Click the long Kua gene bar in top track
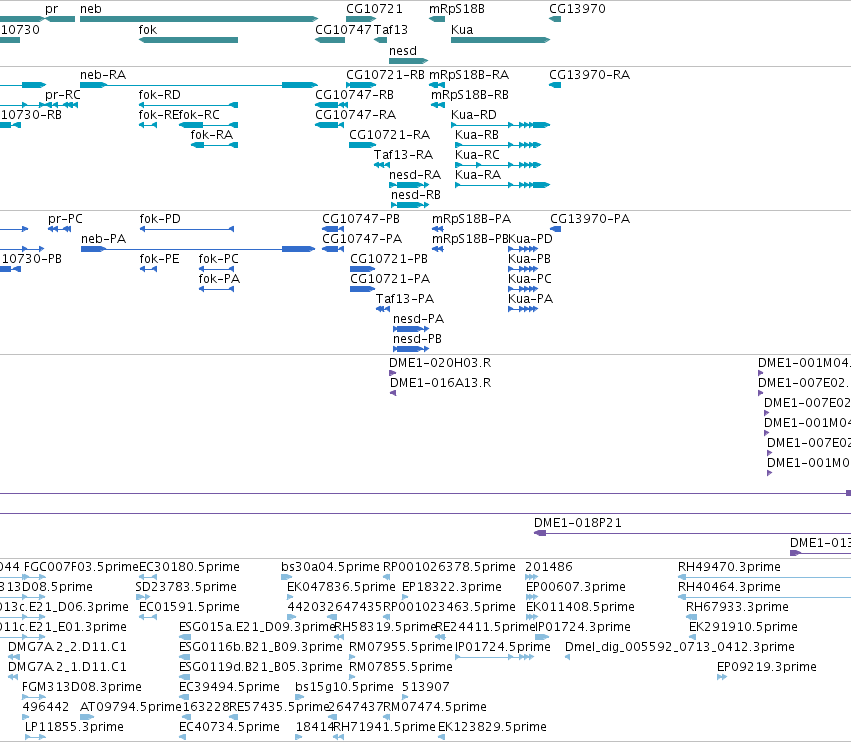The image size is (851, 742). (x=500, y=40)
